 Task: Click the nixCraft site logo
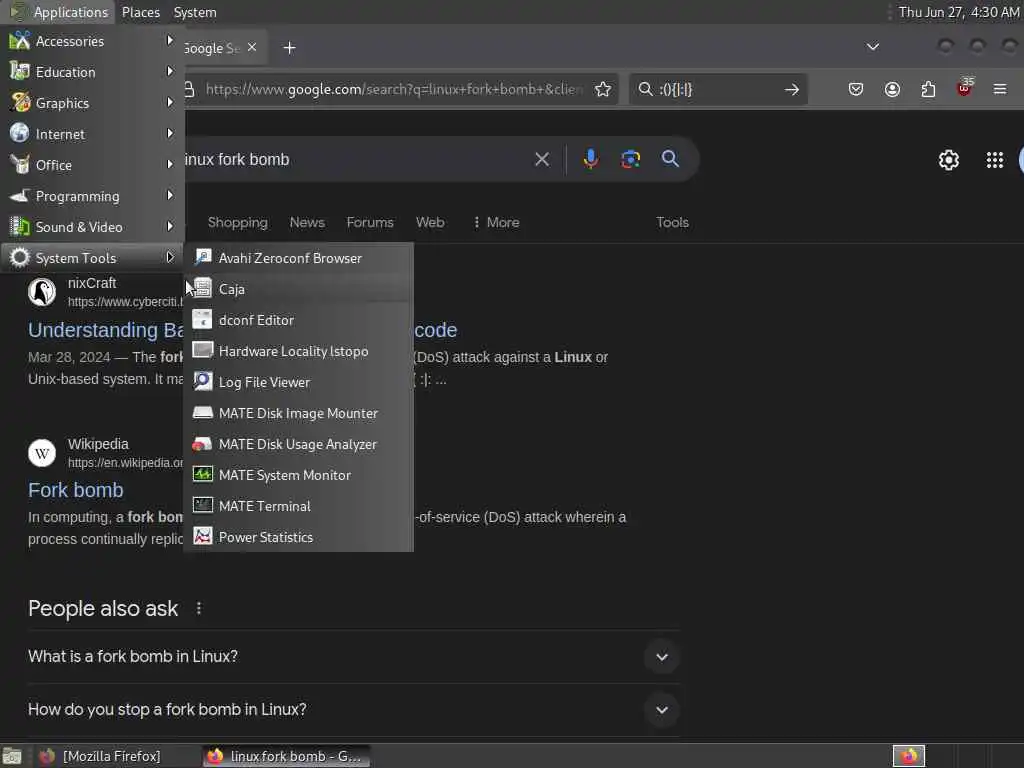[42, 292]
